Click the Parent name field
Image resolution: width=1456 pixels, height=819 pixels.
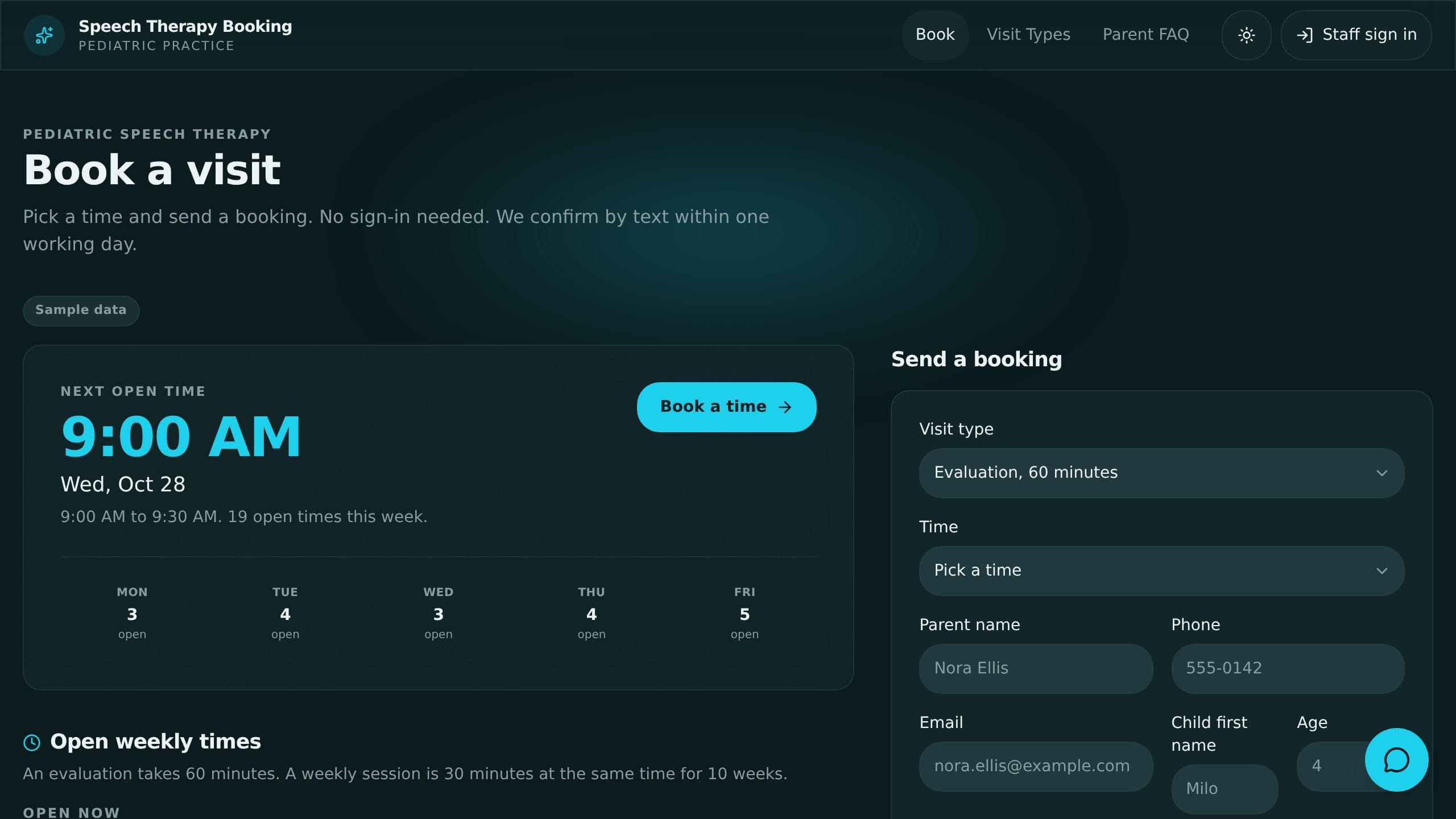(1036, 669)
